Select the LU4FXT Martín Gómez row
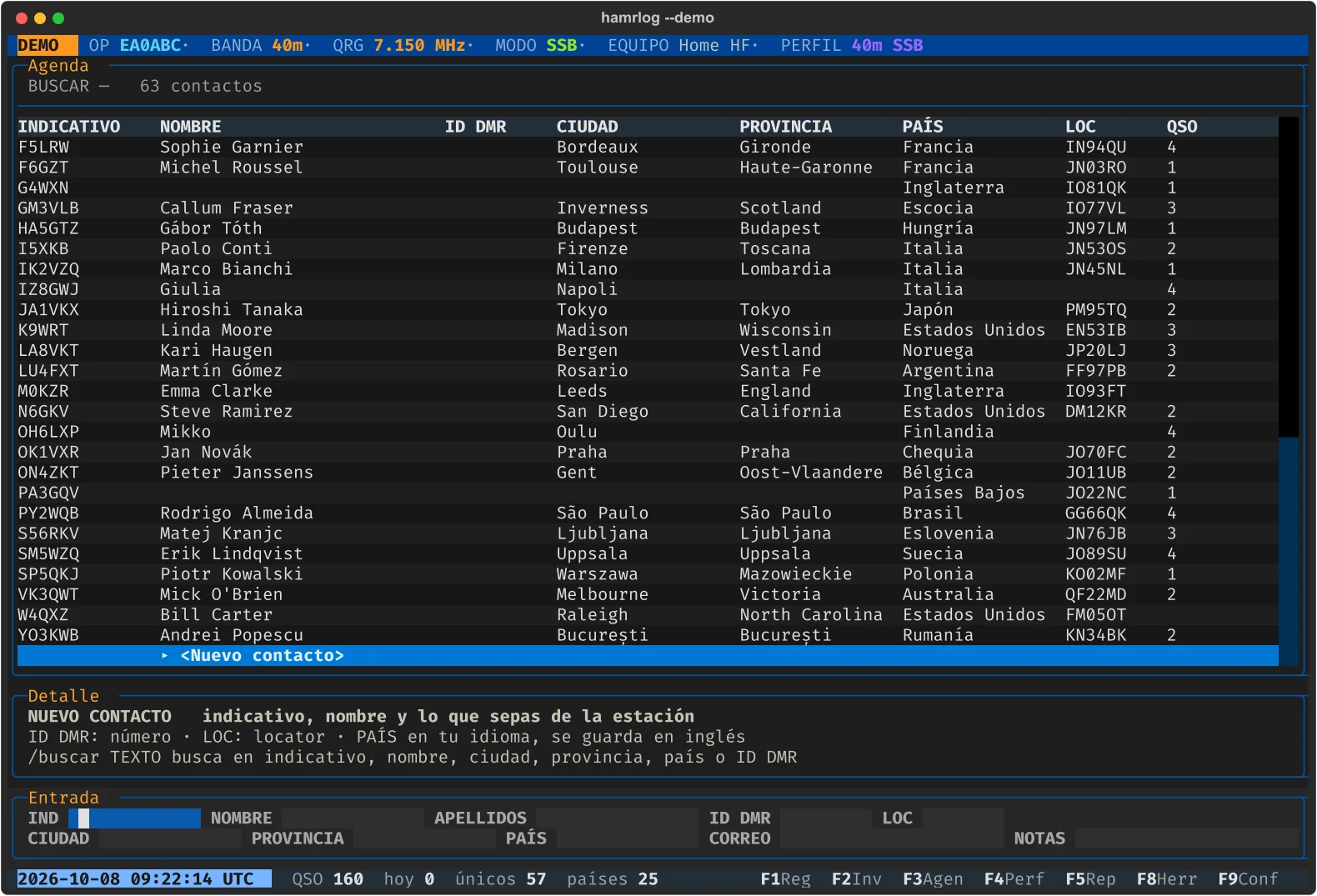 648,371
